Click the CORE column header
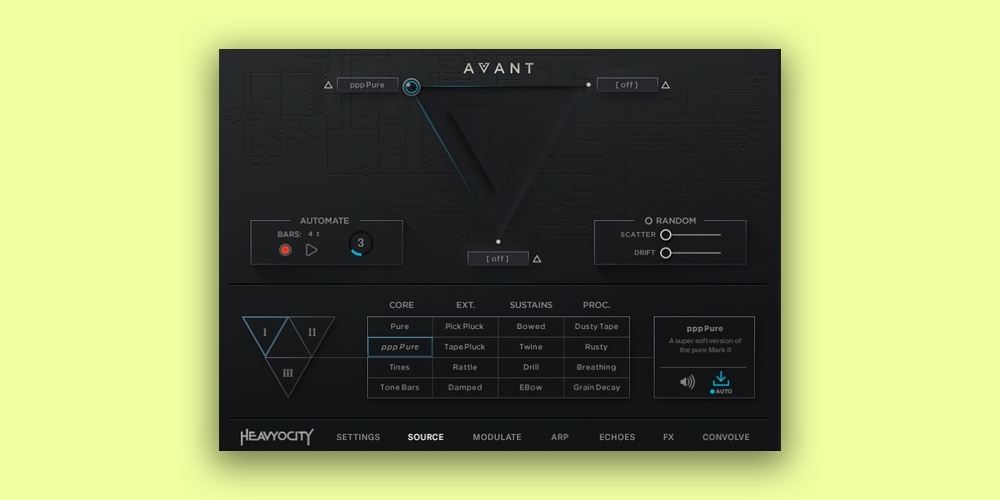Image resolution: width=1000 pixels, height=500 pixels. (401, 305)
